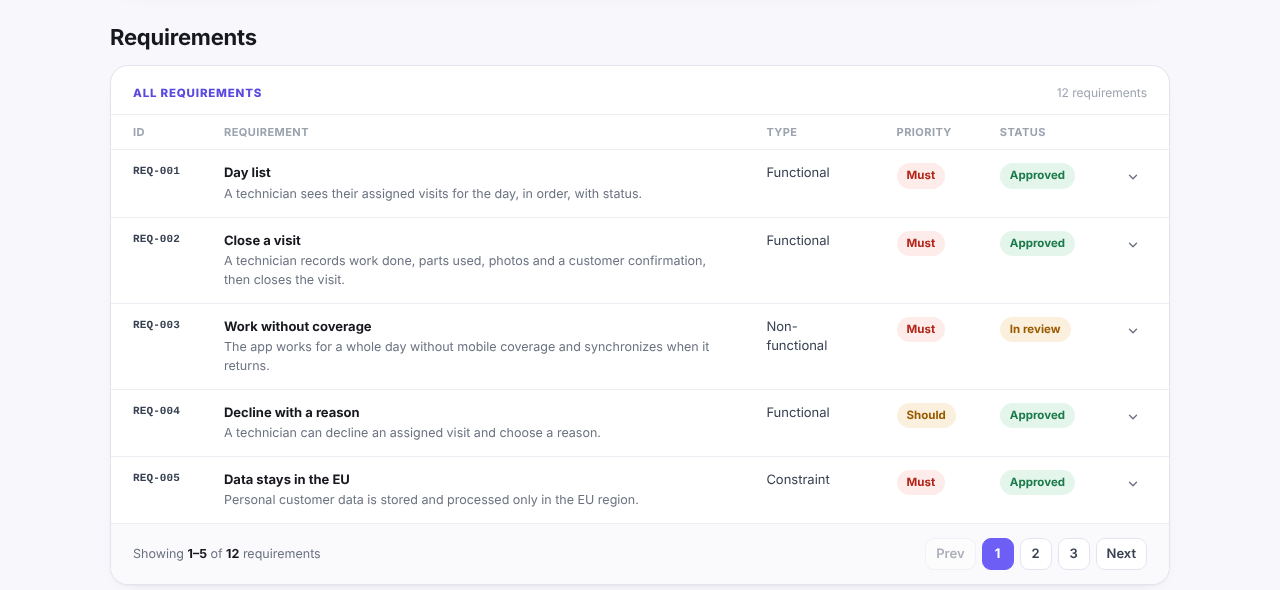Click the Prev page button
The width and height of the screenshot is (1280, 590).
pos(950,554)
